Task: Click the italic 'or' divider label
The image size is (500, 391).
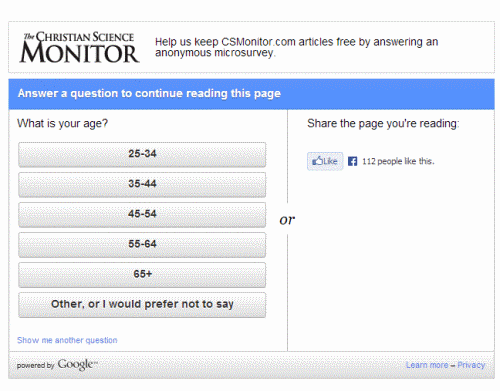Action: coord(287,220)
